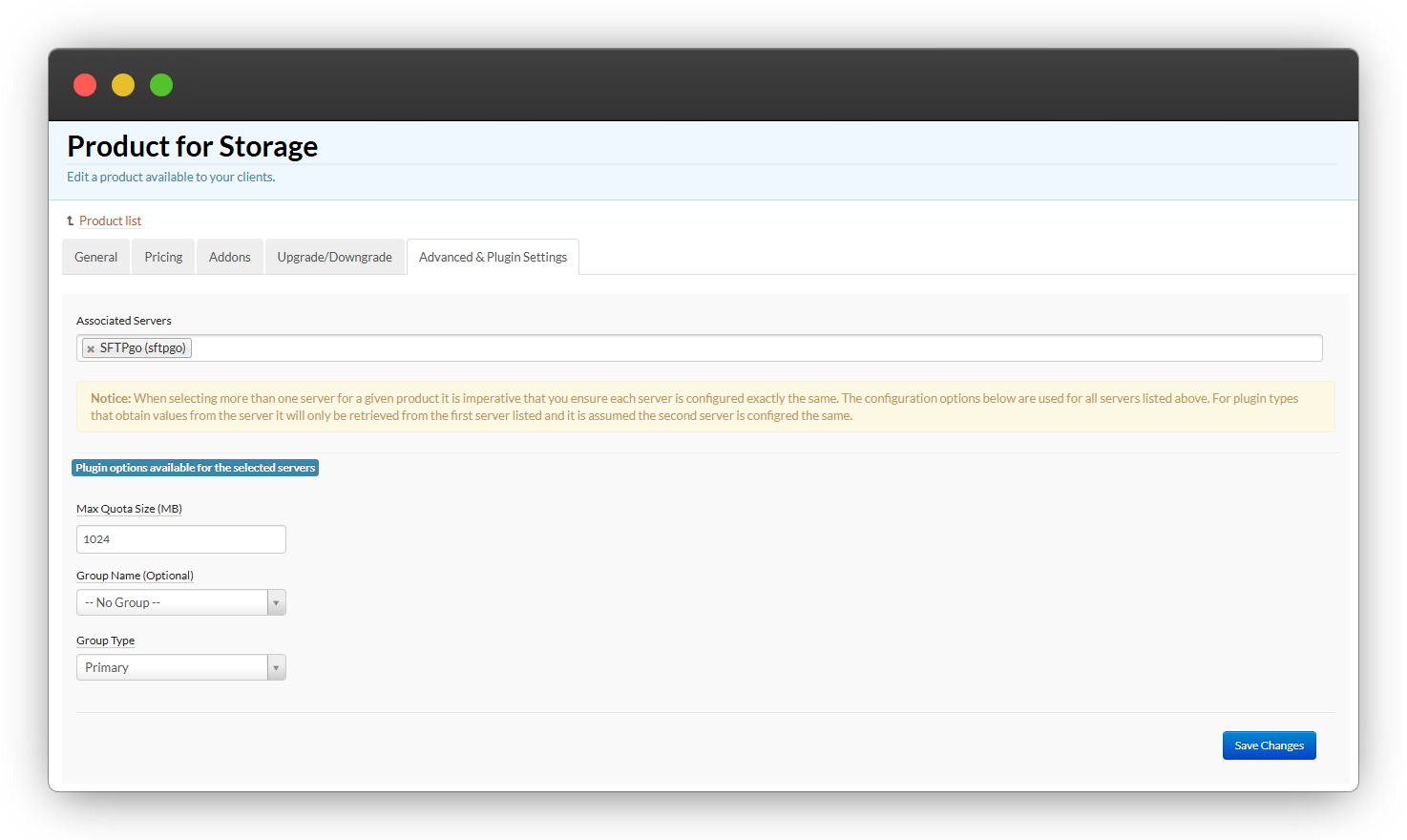The width and height of the screenshot is (1407, 840).
Task: Click the SFTPgo (sftpgo) server tag
Action: coord(143,348)
